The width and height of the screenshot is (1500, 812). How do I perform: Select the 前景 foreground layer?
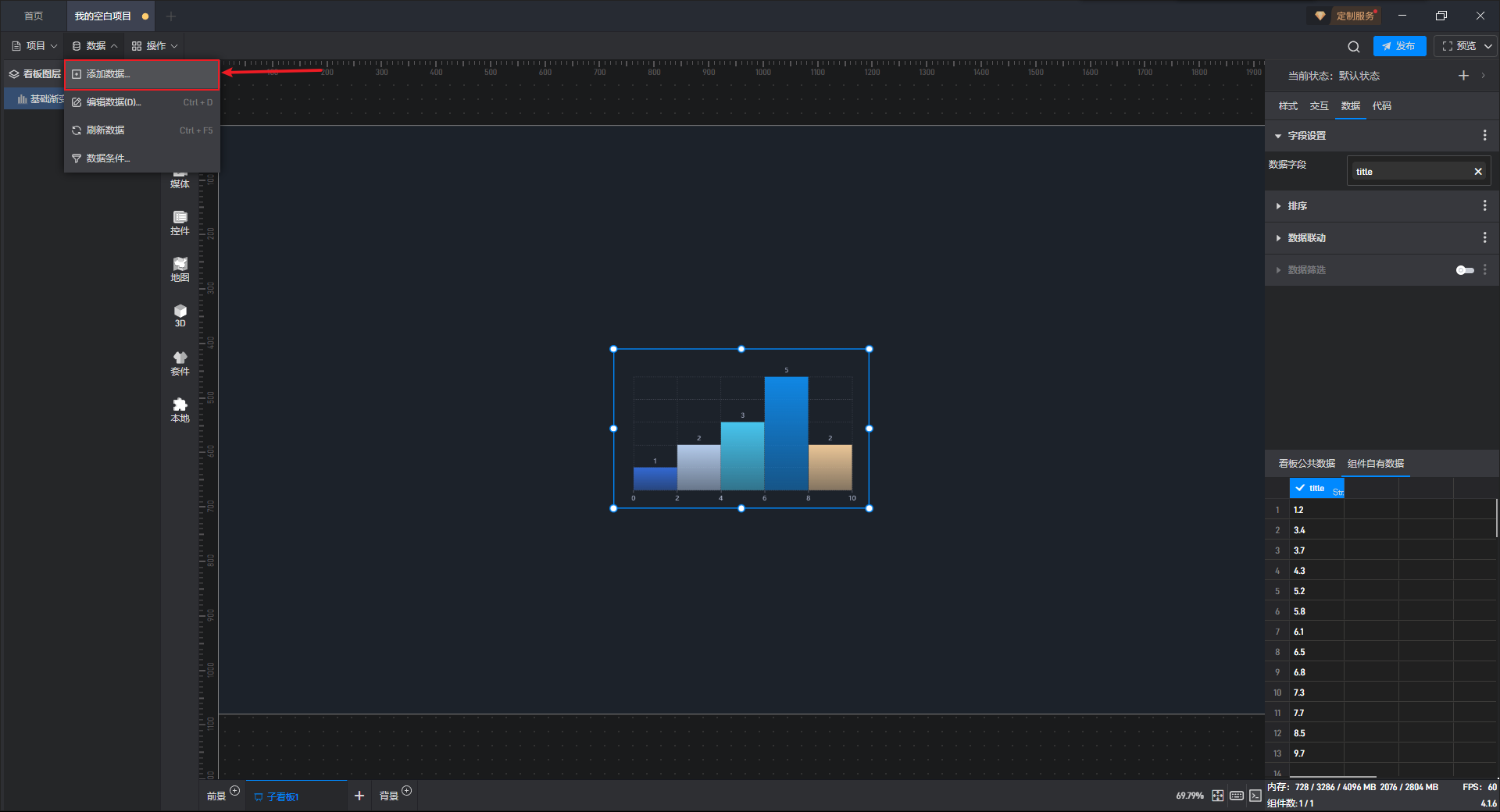[216, 796]
